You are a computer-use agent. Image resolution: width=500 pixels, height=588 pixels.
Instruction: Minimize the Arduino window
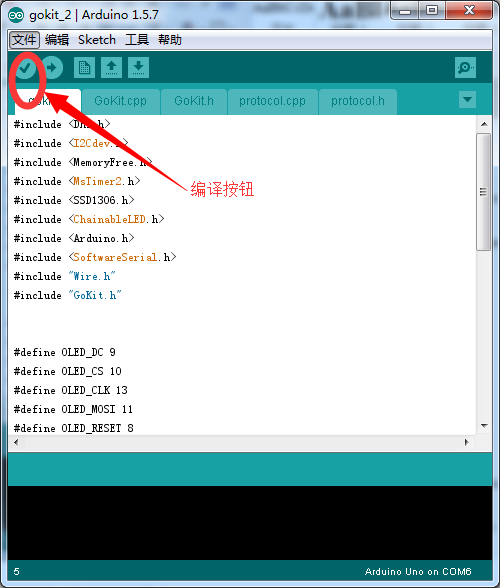pyautogui.click(x=405, y=10)
